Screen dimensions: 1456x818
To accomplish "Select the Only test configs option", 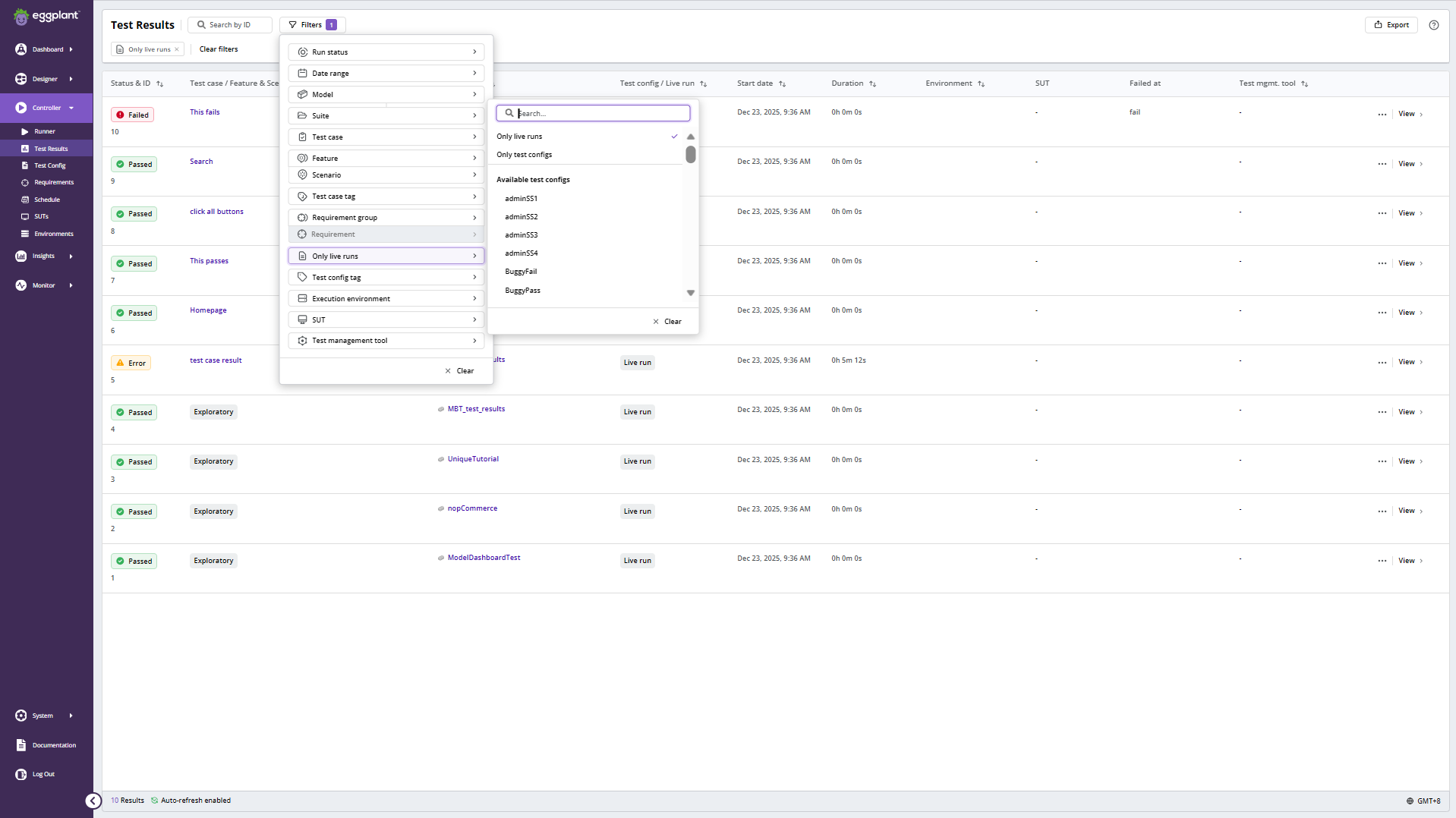I will point(524,155).
